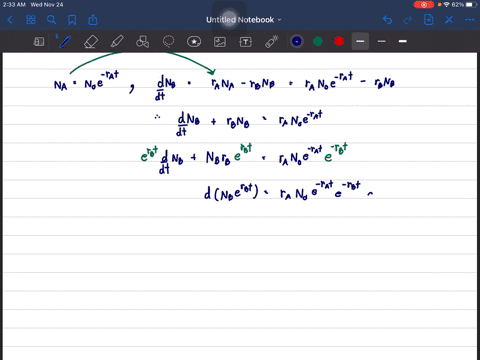Select the Pen tool
The image size is (480, 360).
point(65,42)
